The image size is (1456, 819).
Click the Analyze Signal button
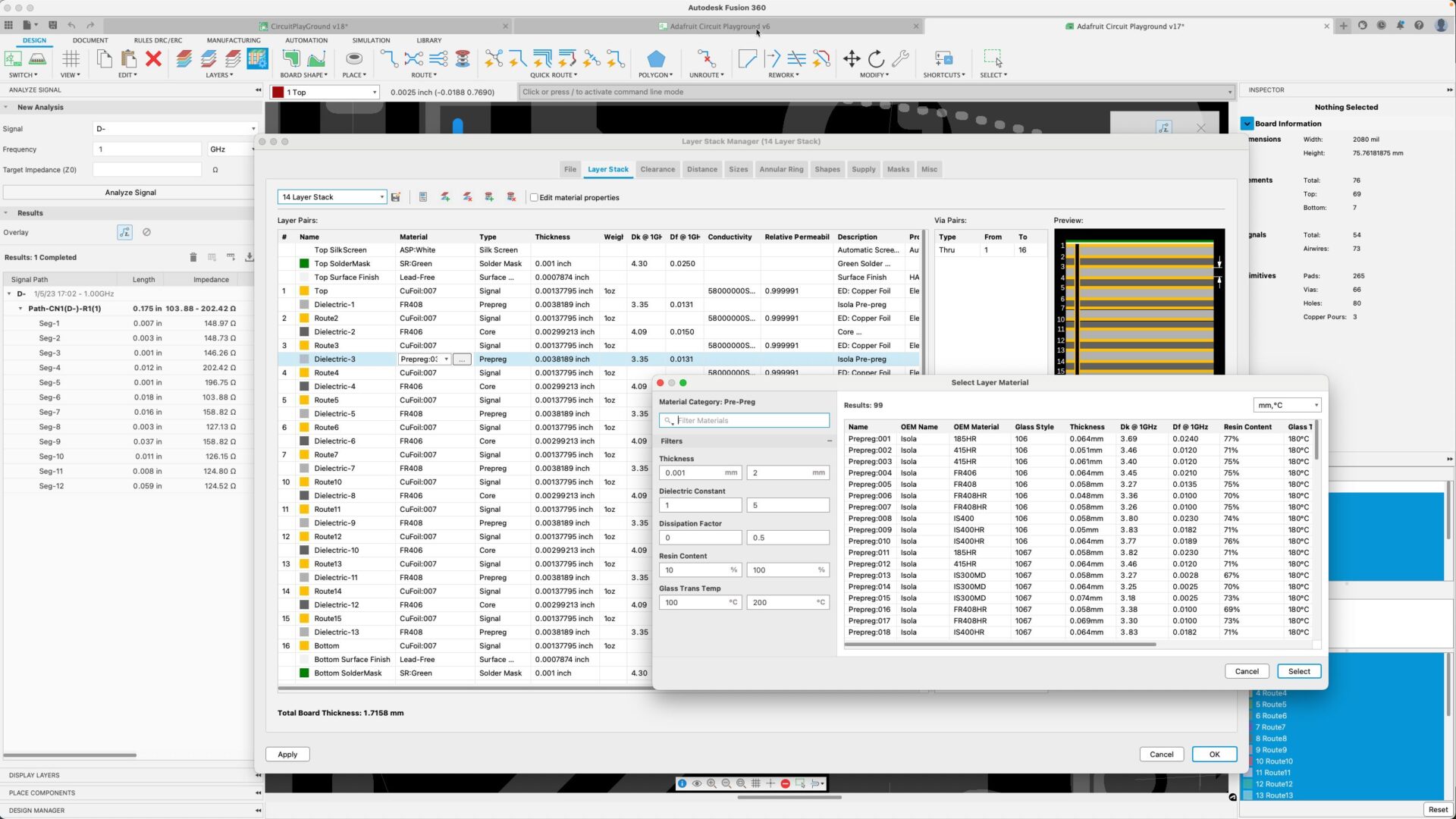130,193
